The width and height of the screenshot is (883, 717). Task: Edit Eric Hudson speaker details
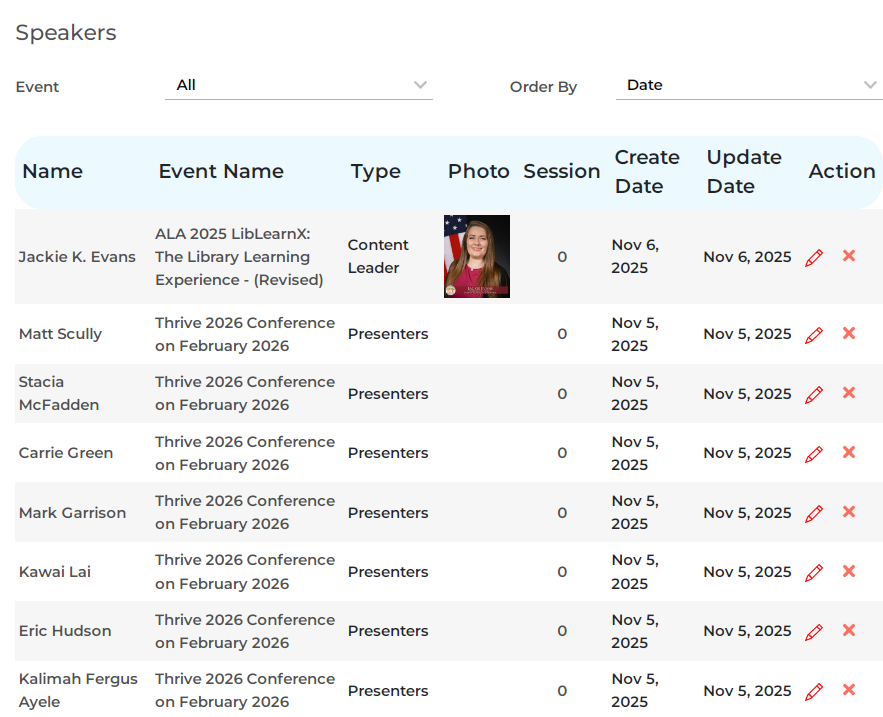[814, 632]
